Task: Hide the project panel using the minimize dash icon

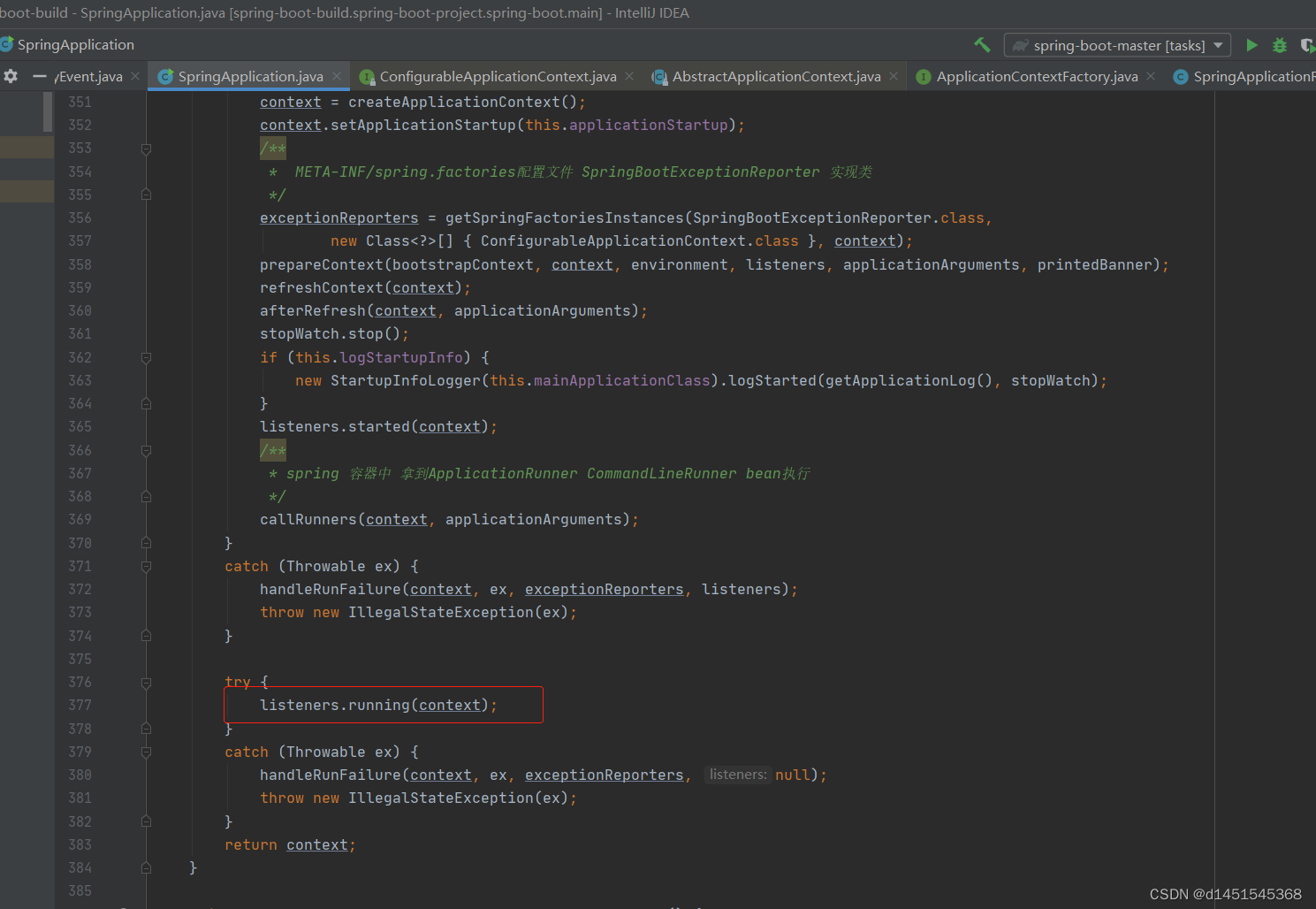Action: [39, 76]
